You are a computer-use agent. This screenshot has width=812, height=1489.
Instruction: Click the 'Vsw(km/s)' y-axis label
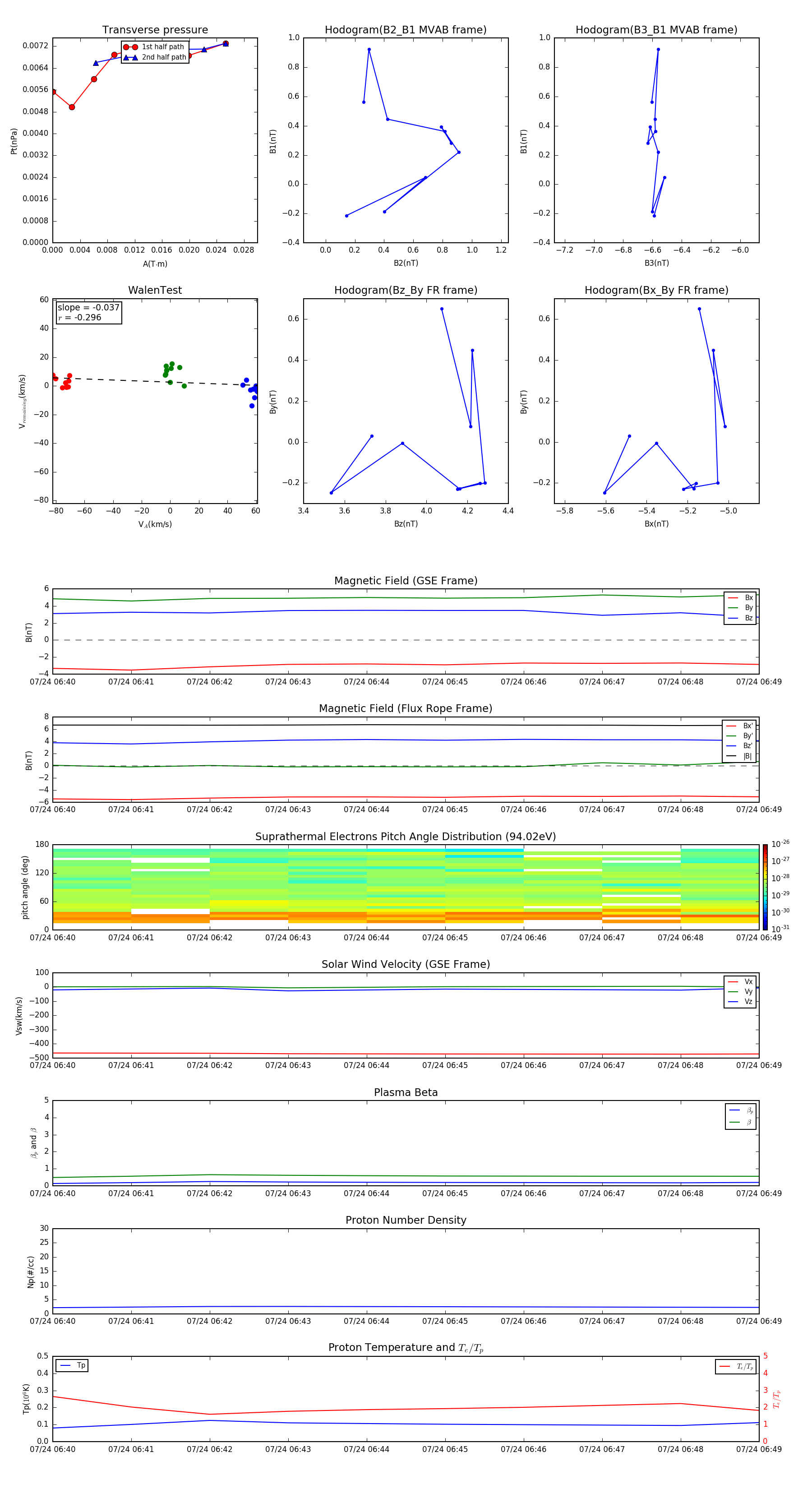pyautogui.click(x=19, y=1016)
